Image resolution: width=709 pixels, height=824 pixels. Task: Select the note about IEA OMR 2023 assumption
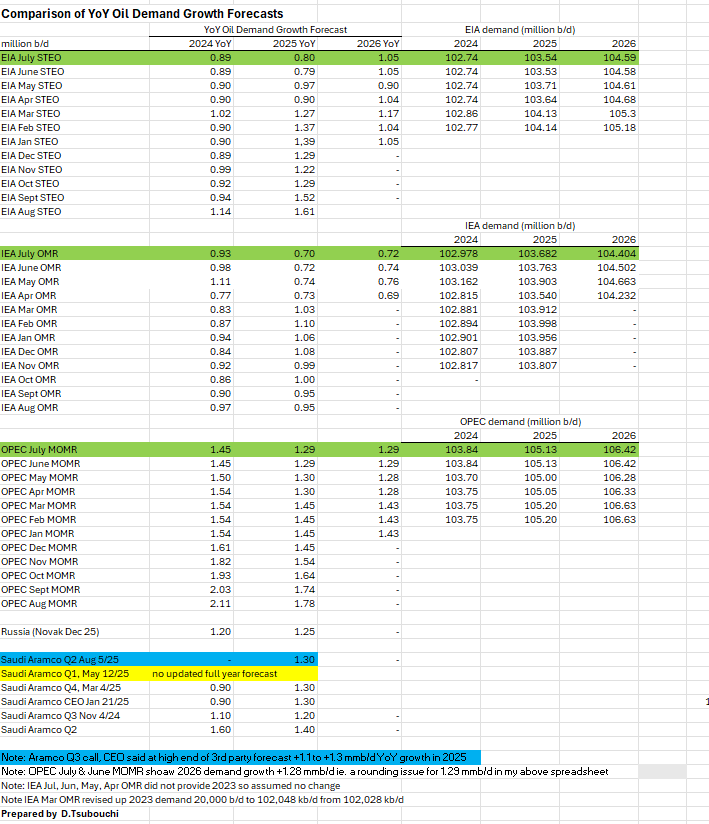171,786
